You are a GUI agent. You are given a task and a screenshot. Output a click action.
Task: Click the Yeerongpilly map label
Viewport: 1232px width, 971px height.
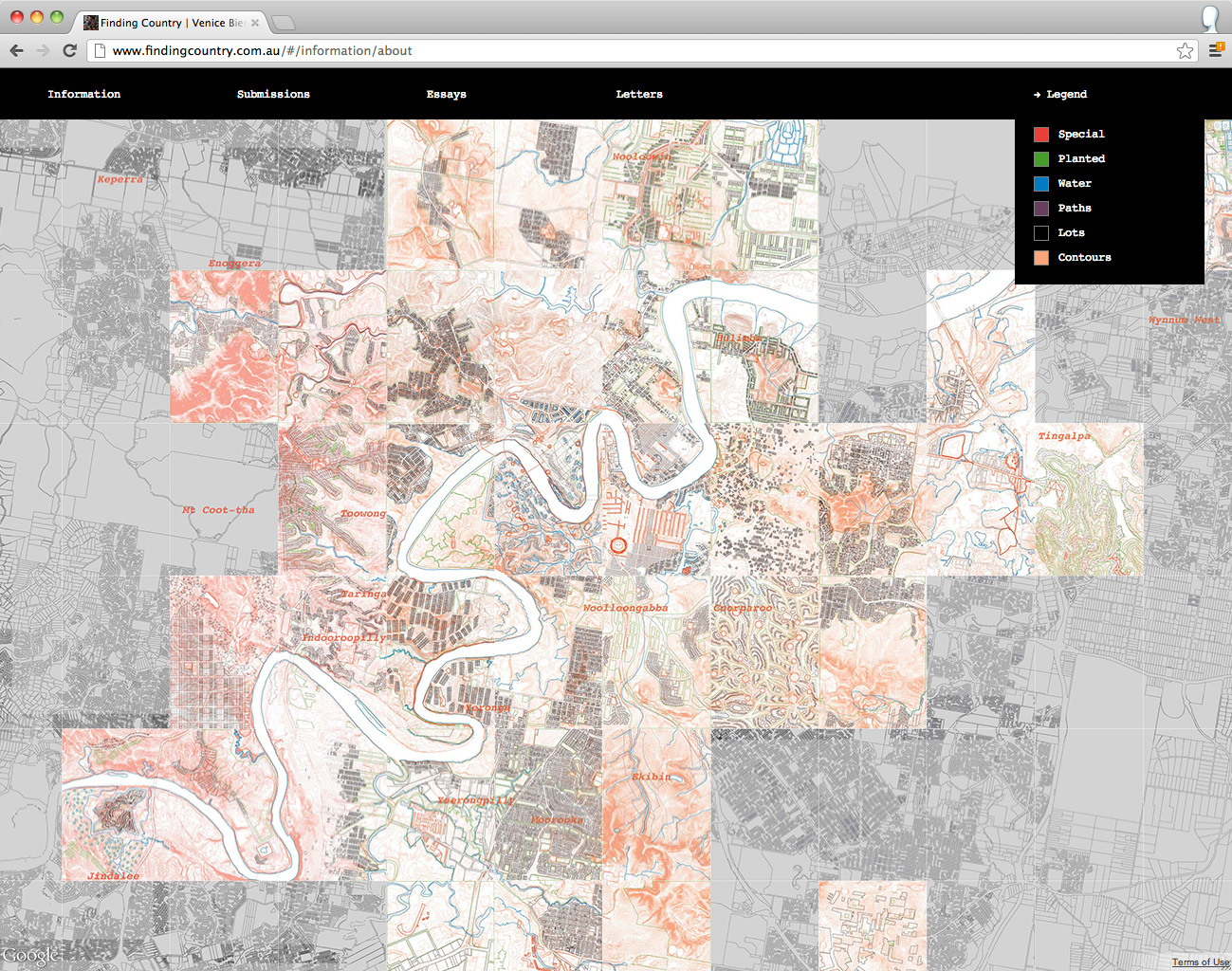click(475, 800)
